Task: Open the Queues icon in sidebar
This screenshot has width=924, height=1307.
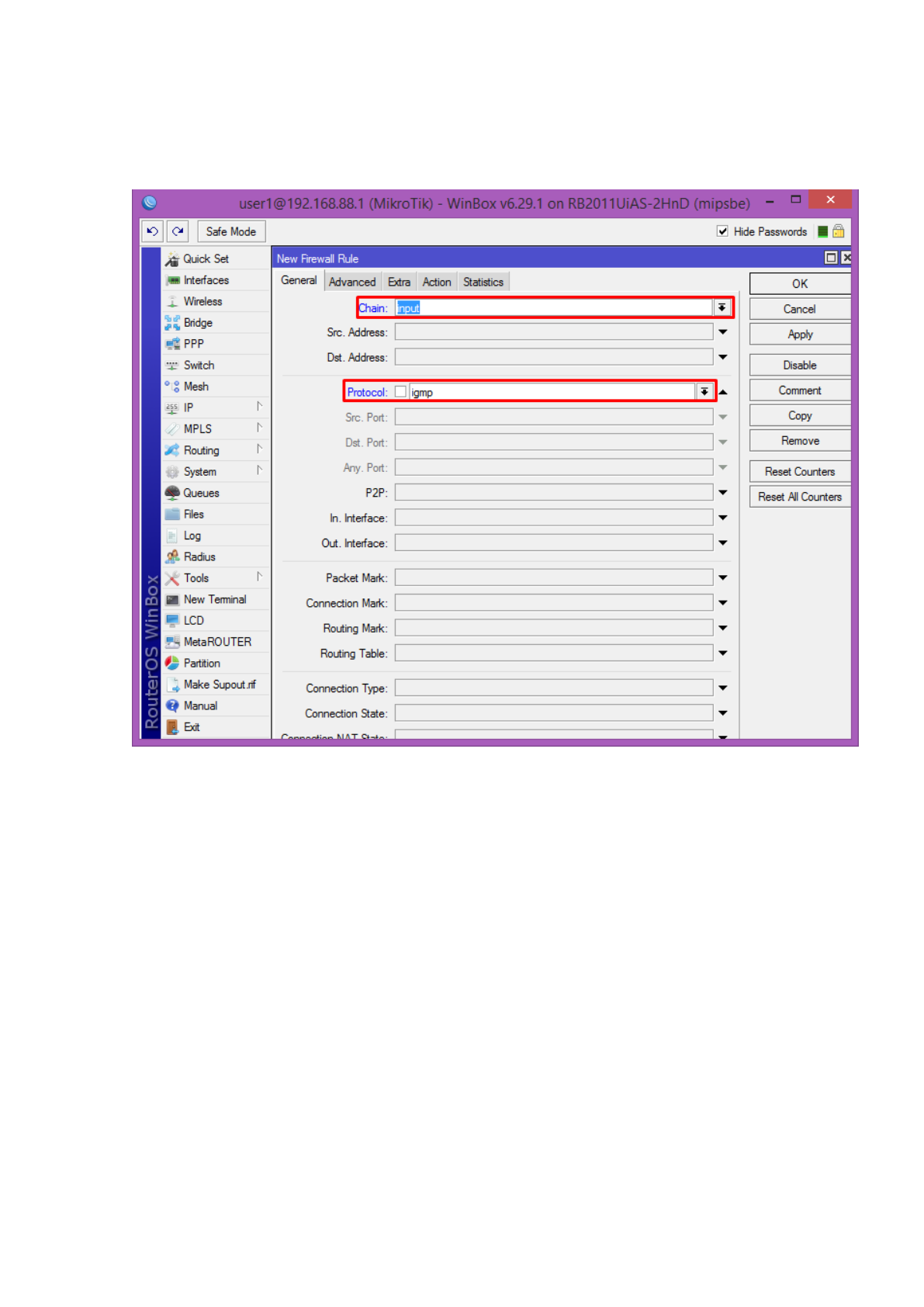Action: point(172,493)
